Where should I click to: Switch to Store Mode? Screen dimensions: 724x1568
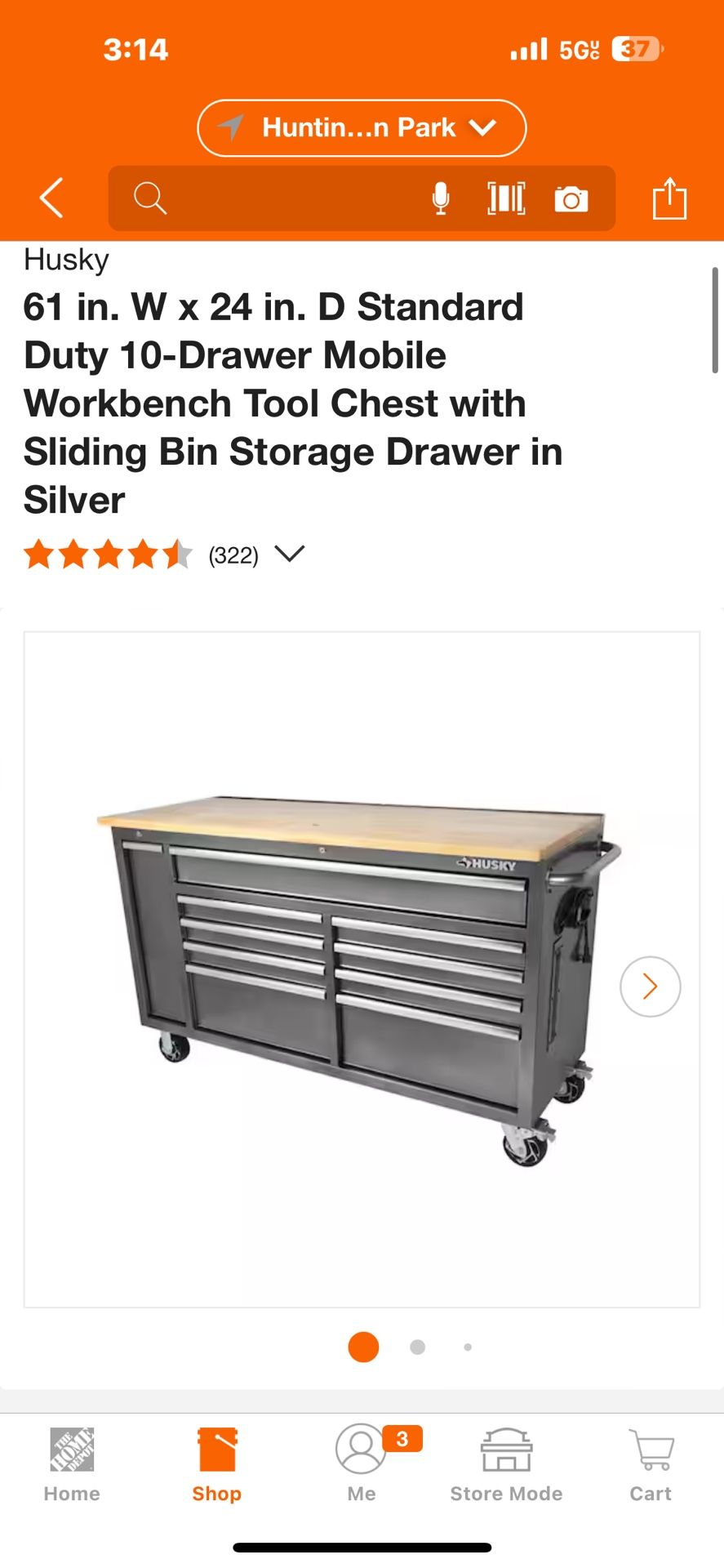[506, 1465]
